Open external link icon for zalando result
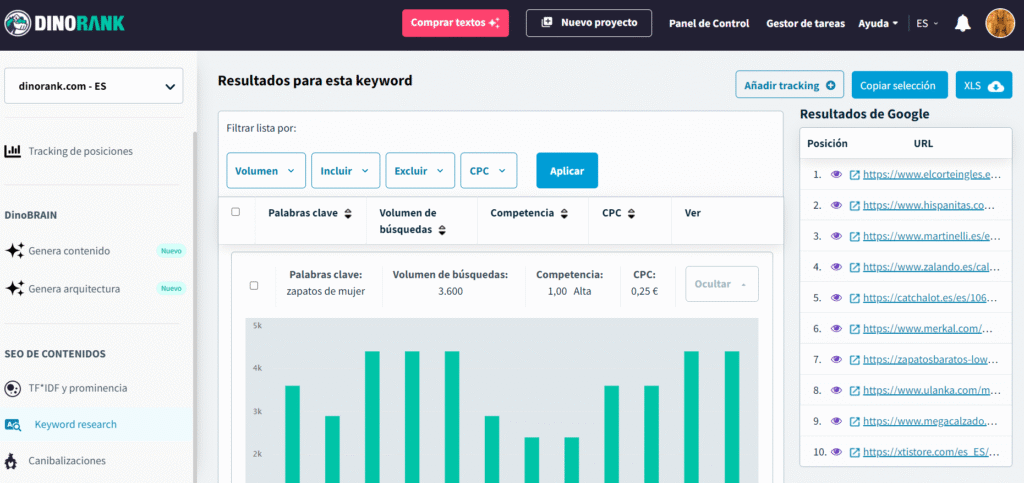Screen dimensions: 1024x483 (x=854, y=267)
